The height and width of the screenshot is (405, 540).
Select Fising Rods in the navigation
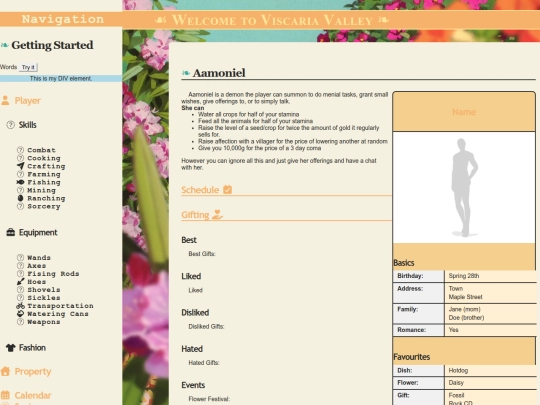click(x=53, y=274)
